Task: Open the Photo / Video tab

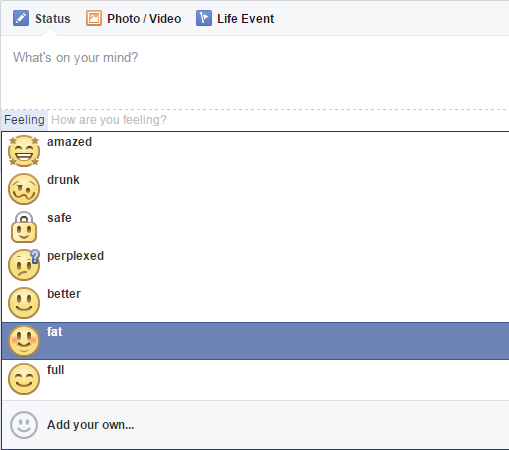Action: tap(133, 18)
